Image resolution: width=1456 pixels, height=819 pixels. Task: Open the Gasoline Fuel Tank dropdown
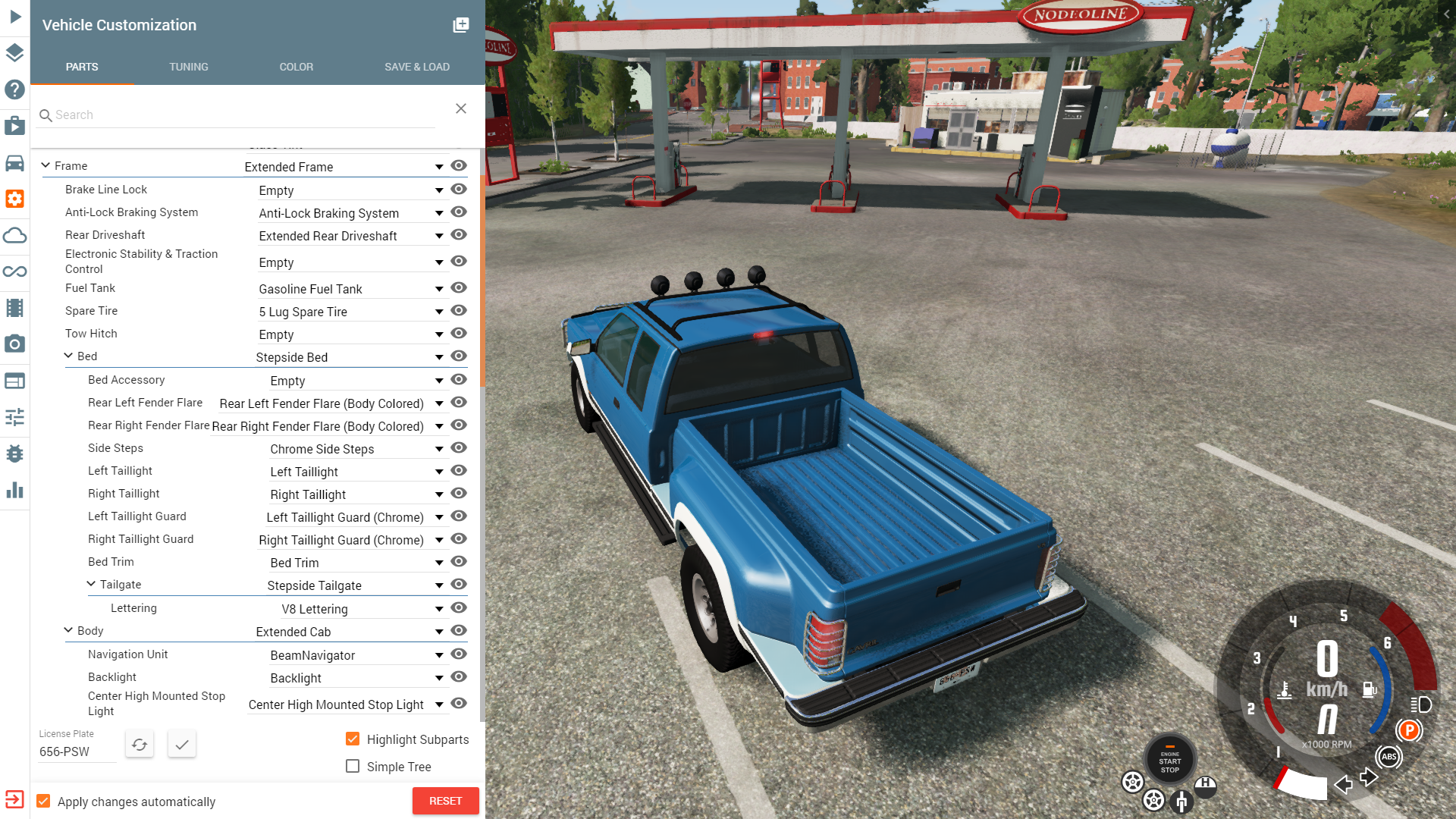coord(352,289)
